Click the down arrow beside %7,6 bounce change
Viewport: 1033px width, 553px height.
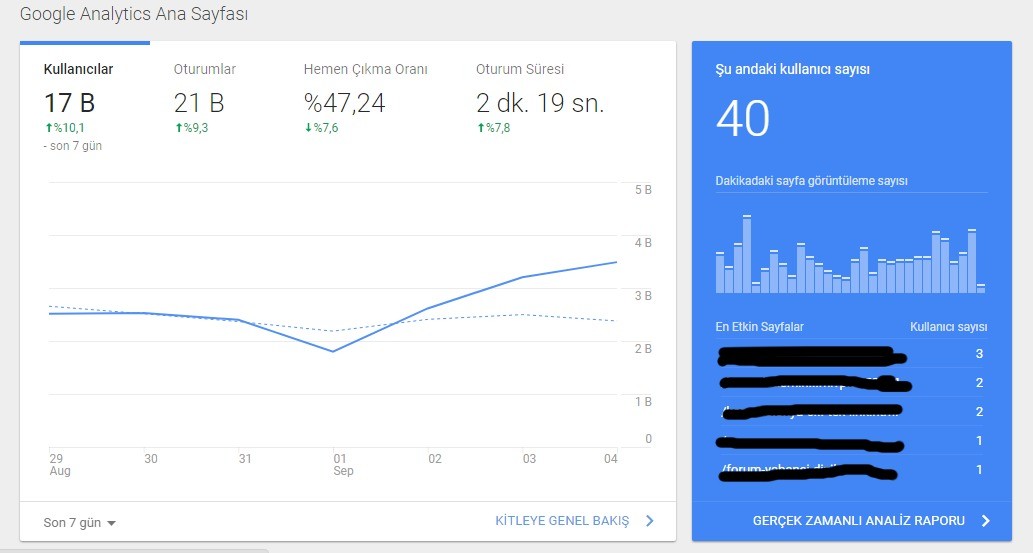tap(308, 128)
